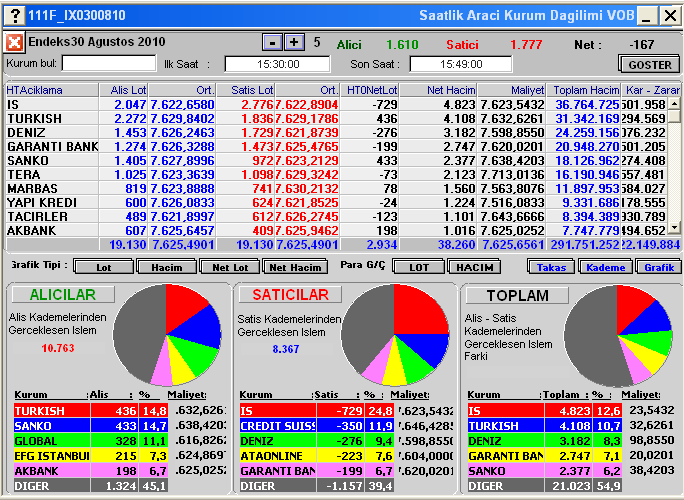The width and height of the screenshot is (684, 500).
Task: Click yellow EFG ISTANBUL row
Action: click(x=91, y=456)
